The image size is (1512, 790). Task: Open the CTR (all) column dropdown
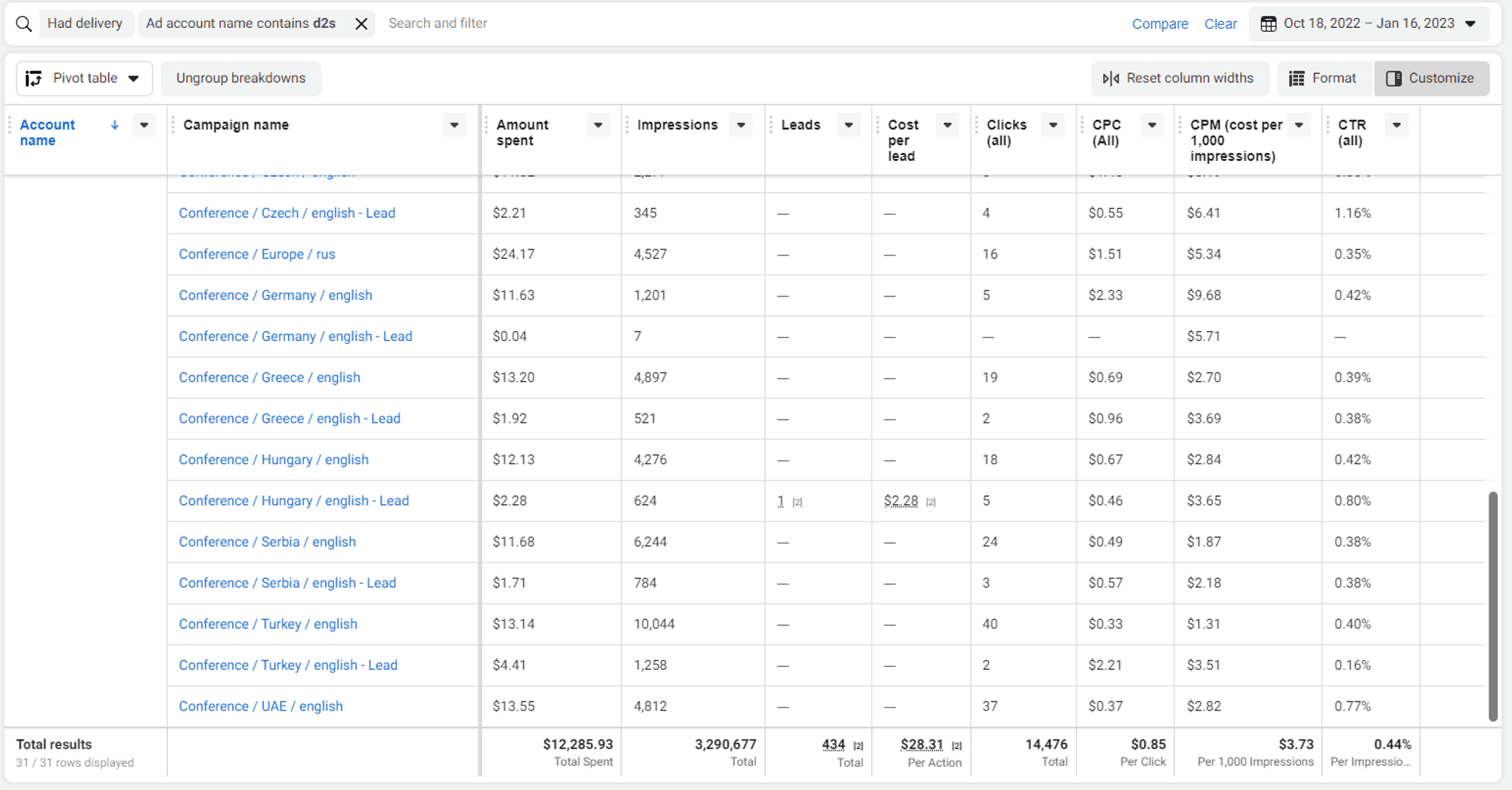point(1396,125)
